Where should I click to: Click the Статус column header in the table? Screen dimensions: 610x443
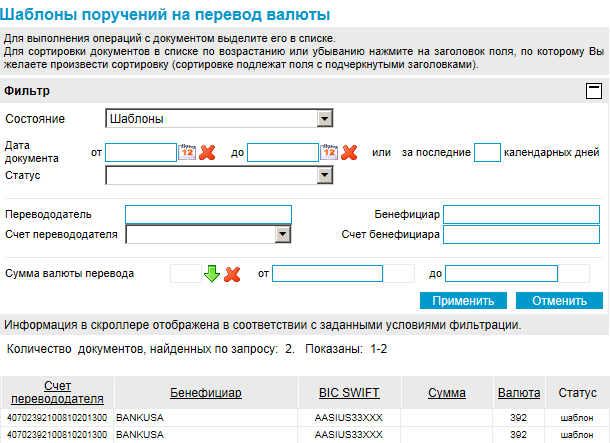(577, 393)
